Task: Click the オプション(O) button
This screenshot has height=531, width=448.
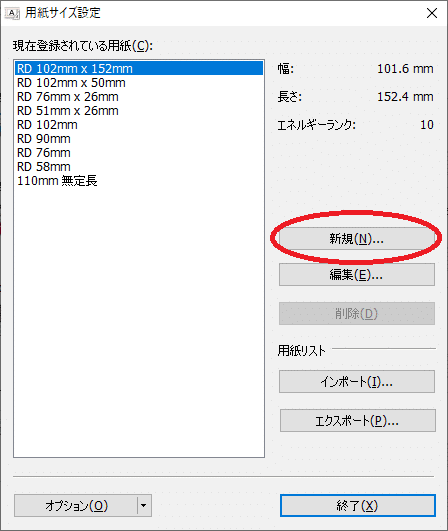Action: [x=76, y=506]
